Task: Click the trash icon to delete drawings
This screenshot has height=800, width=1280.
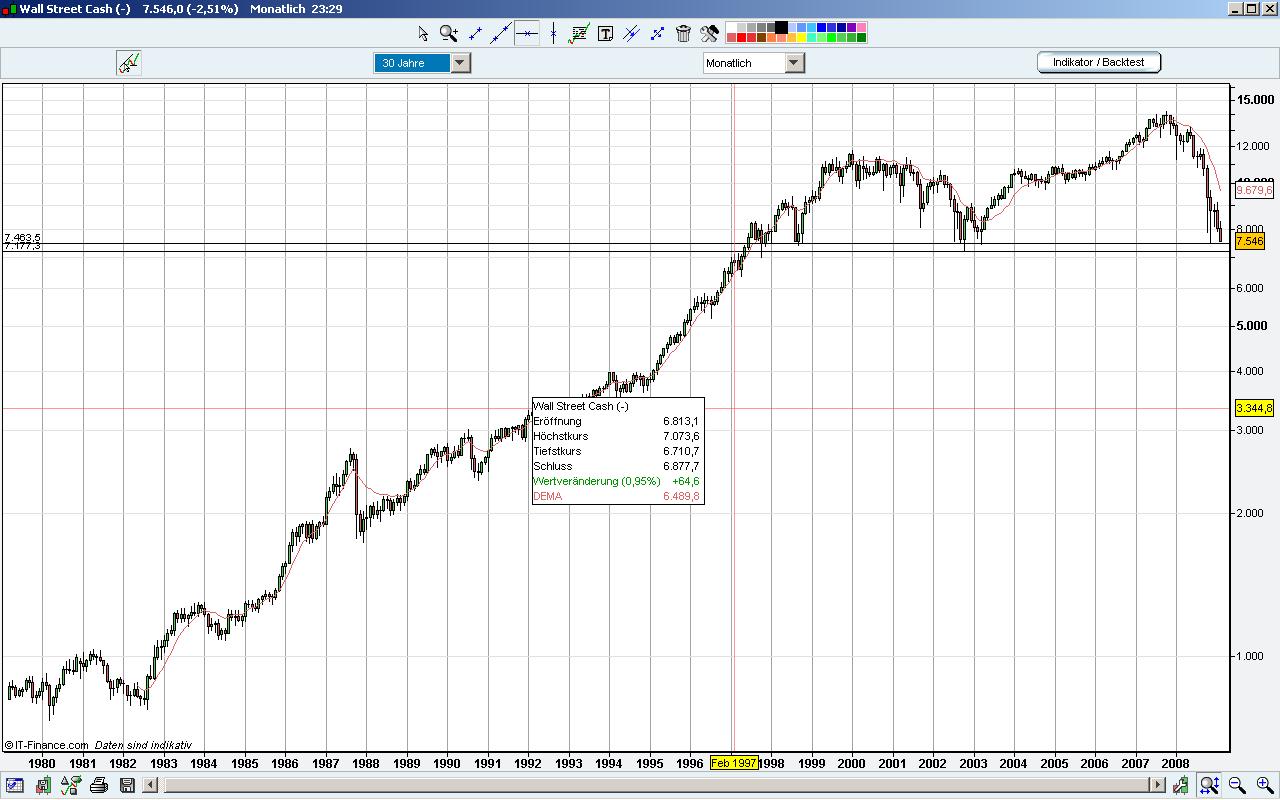Action: (x=682, y=33)
